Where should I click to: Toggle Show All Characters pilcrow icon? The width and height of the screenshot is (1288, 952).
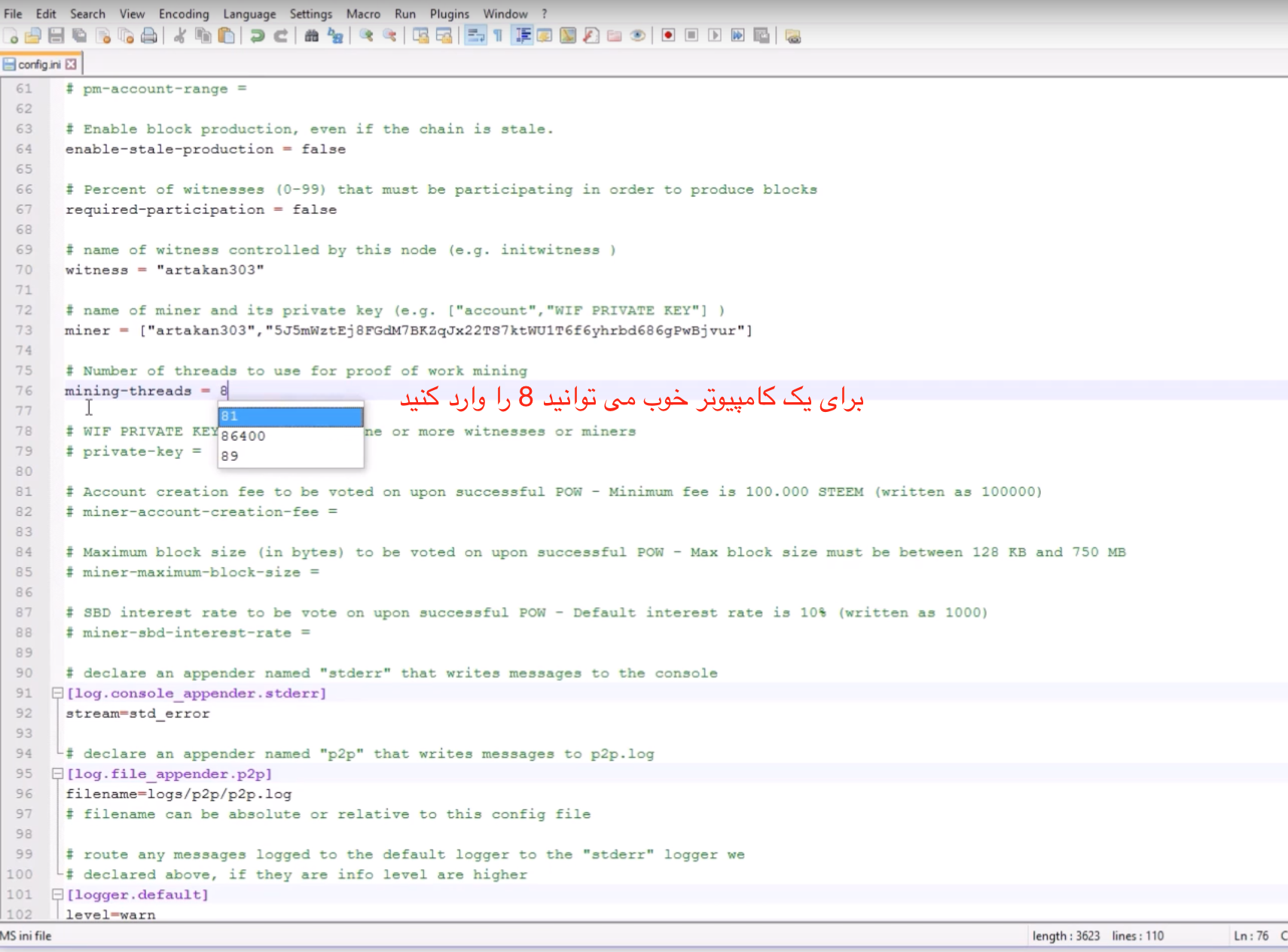pyautogui.click(x=498, y=35)
